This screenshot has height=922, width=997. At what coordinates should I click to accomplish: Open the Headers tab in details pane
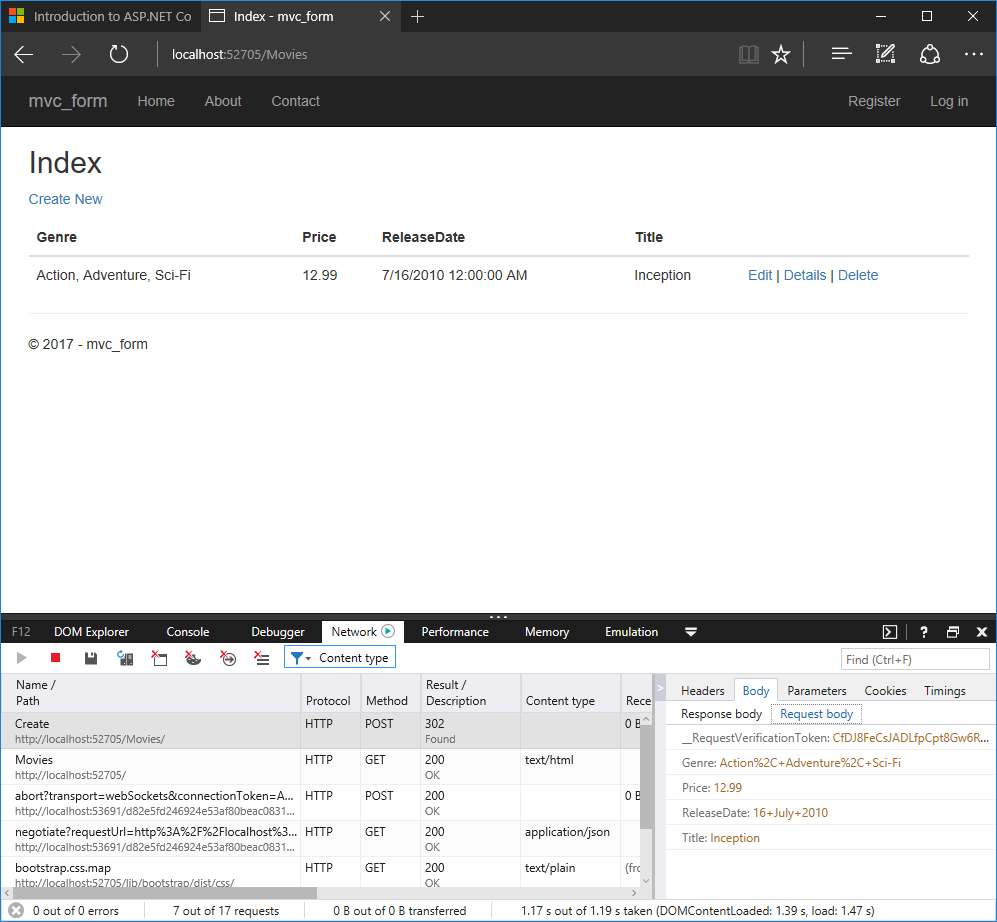[x=702, y=691]
